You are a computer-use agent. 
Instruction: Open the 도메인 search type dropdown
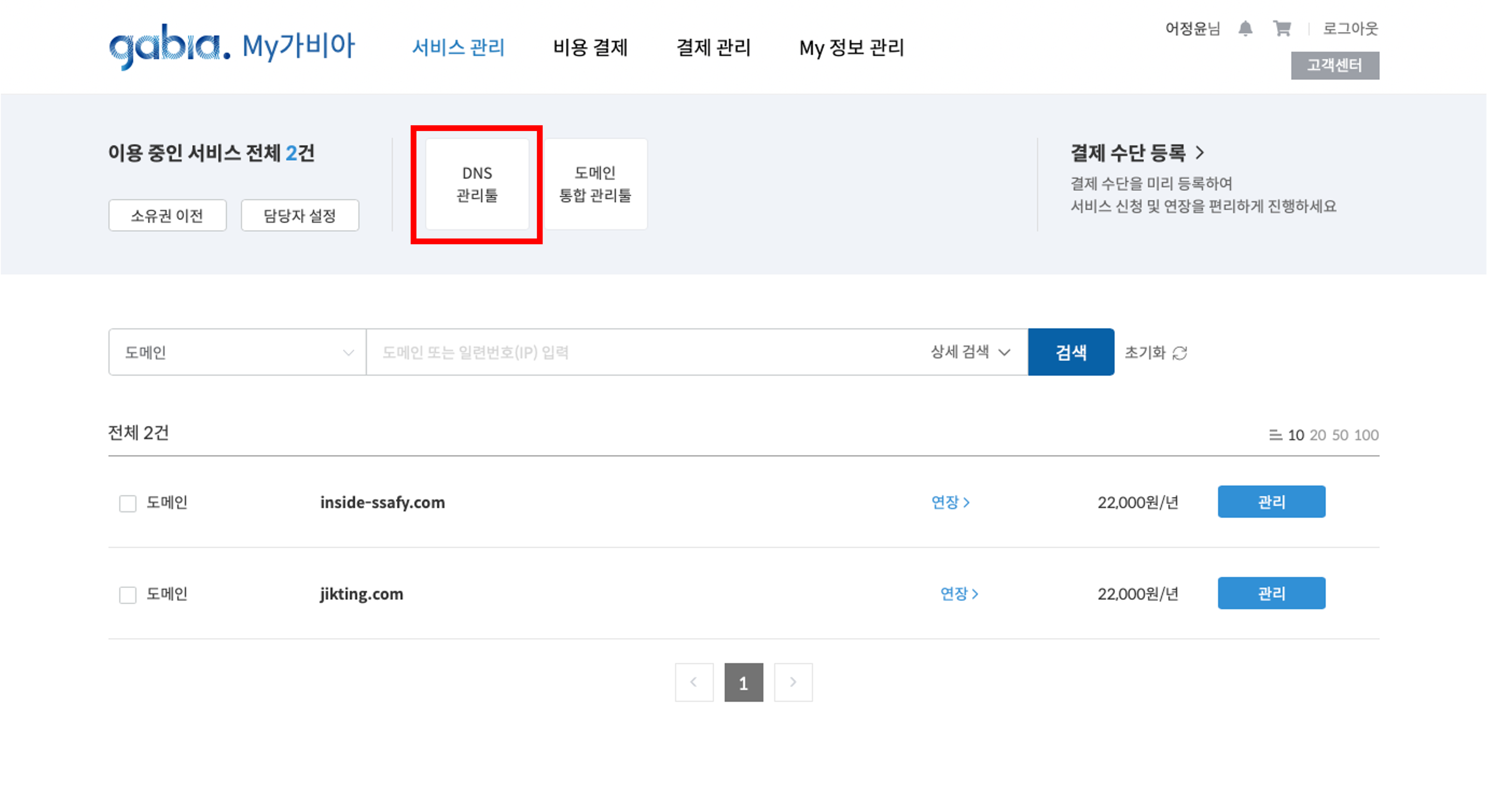[x=237, y=352]
